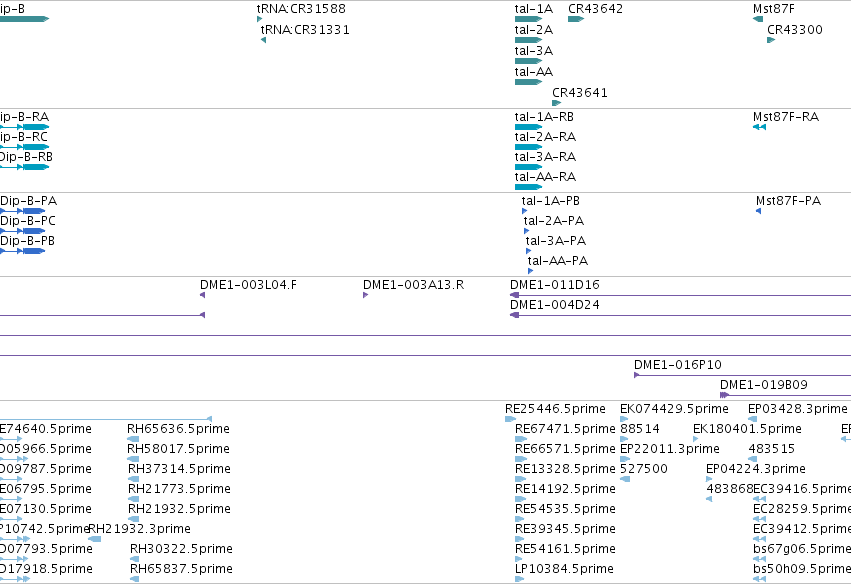The image size is (851, 584).
Task: Click the tal-2A gene label
Action: pyautogui.click(x=534, y=30)
